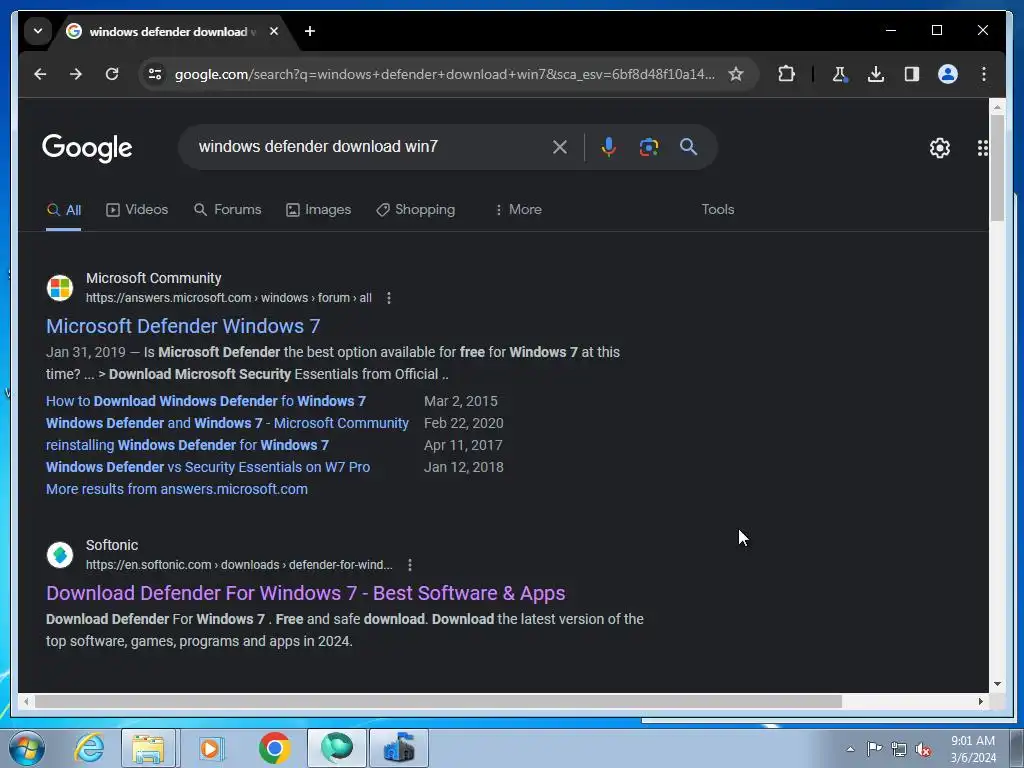Image resolution: width=1024 pixels, height=768 pixels.
Task: Select the All results tab
Action: tap(64, 210)
